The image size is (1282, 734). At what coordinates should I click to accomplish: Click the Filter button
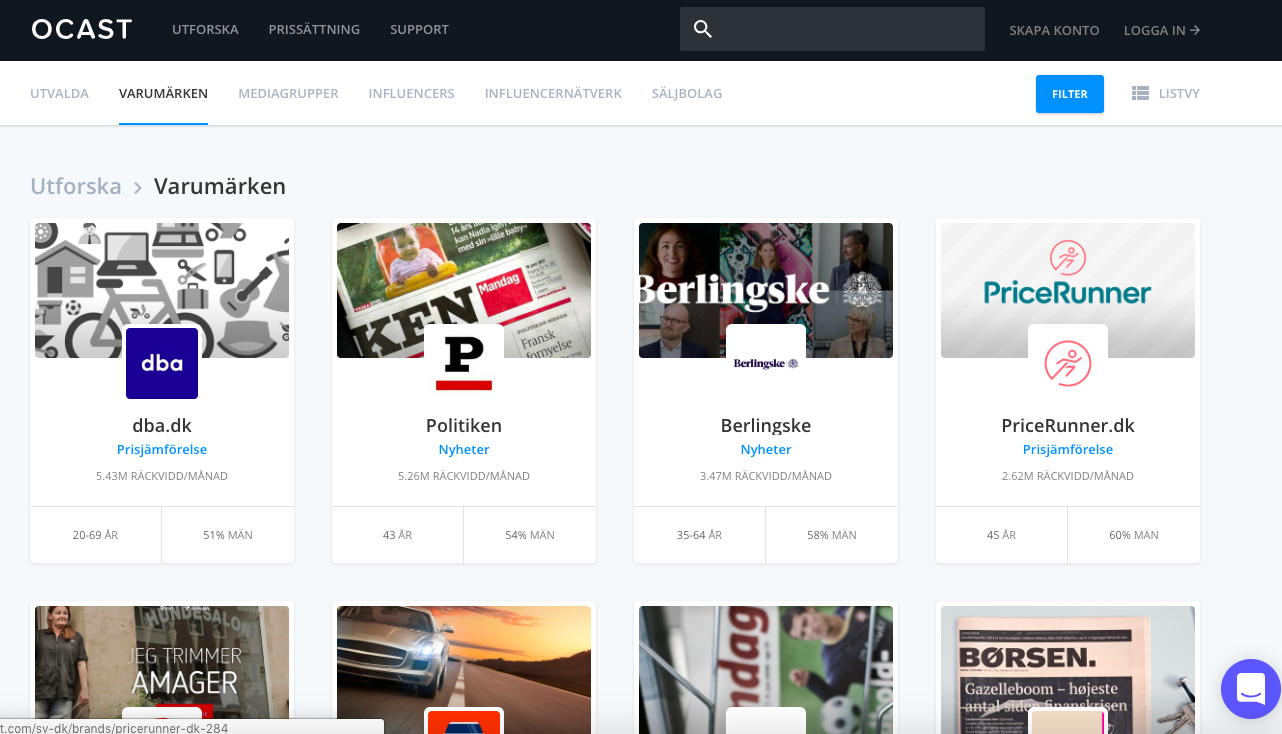pos(1070,94)
